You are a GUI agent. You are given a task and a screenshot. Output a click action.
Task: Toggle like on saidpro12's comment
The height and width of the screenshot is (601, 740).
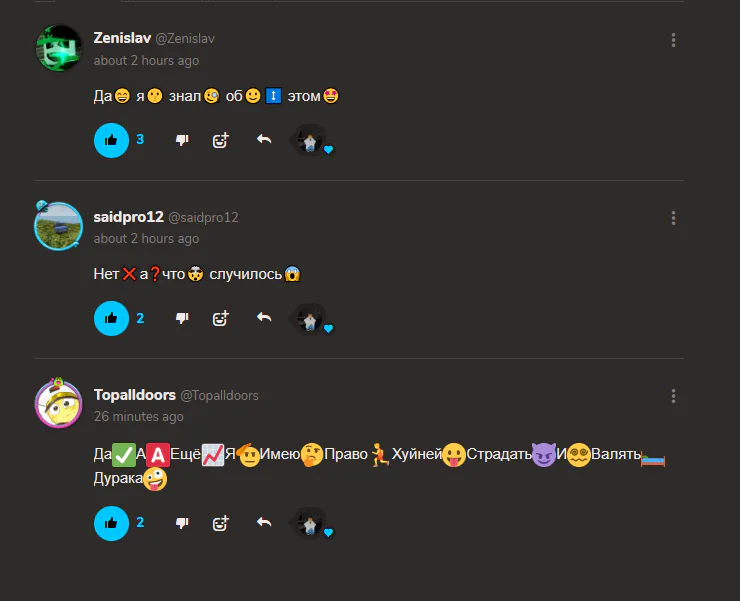point(111,318)
